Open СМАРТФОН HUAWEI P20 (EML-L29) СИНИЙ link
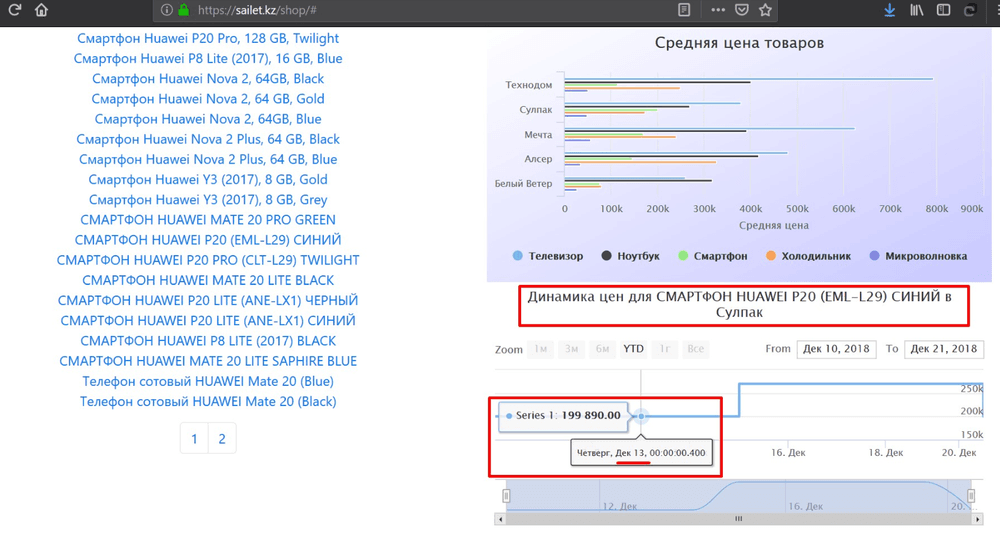 tap(208, 240)
